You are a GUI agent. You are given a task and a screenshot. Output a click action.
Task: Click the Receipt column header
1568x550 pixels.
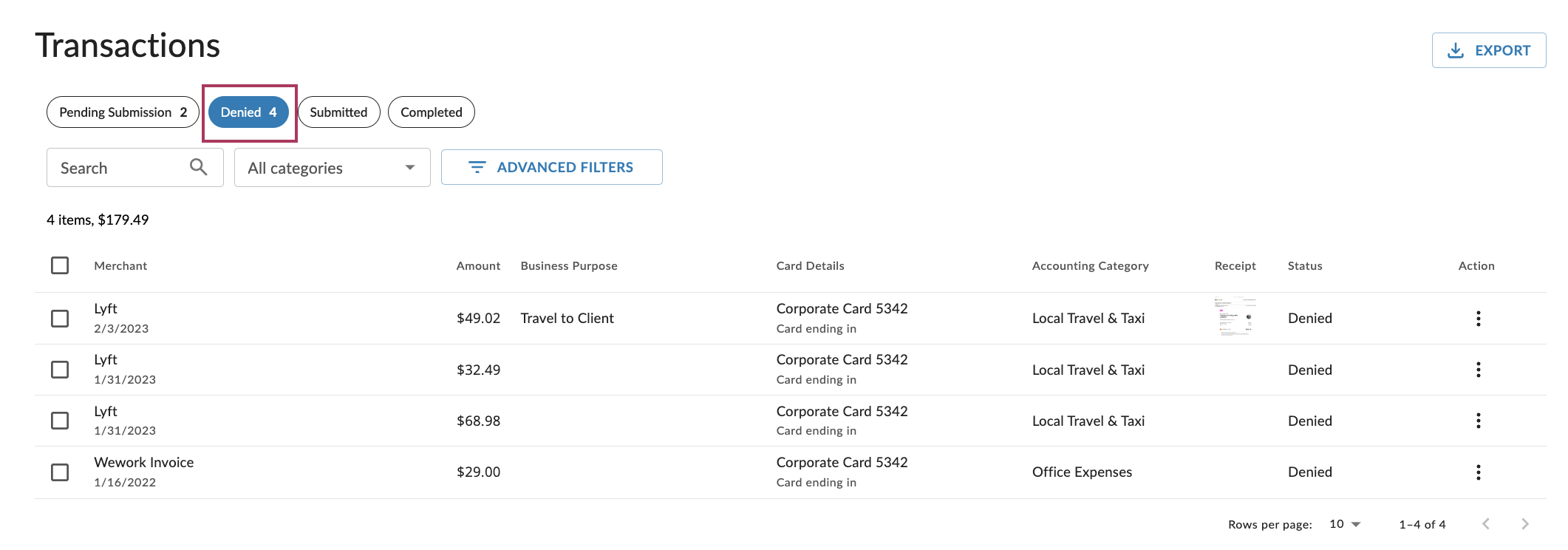(x=1235, y=266)
